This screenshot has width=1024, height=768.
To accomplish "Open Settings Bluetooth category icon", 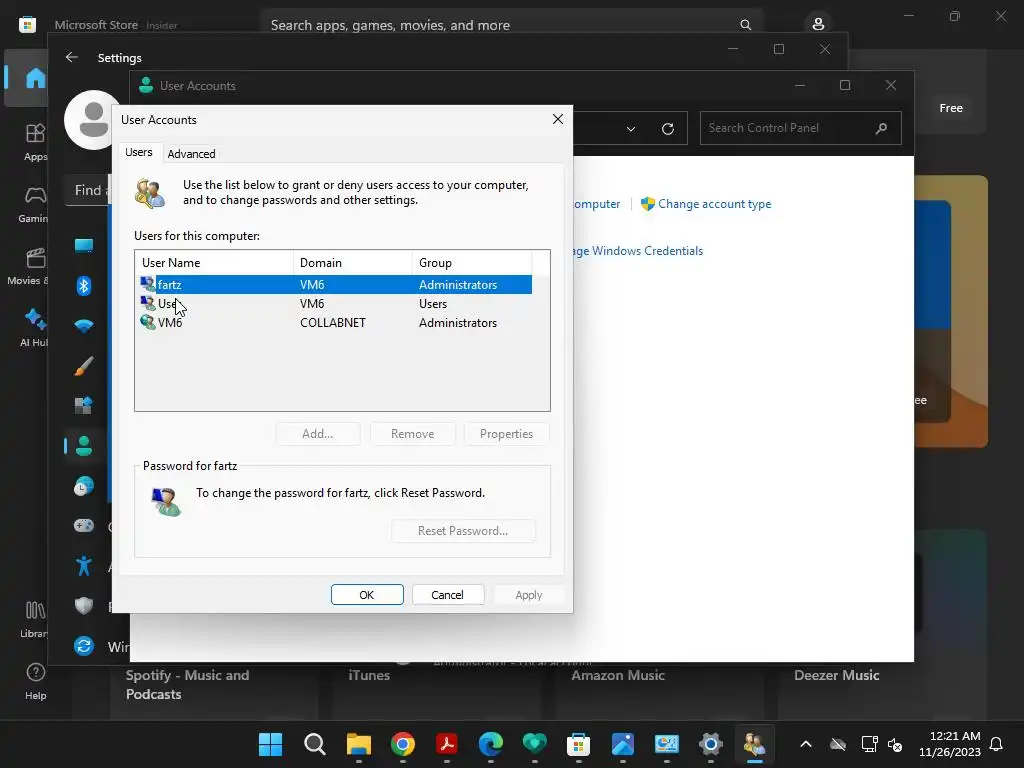I will [84, 286].
